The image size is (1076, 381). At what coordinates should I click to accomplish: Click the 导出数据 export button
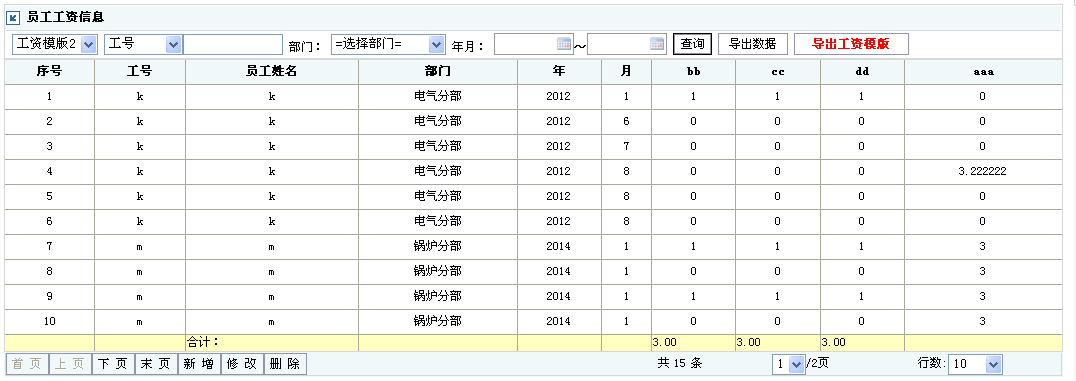pyautogui.click(x=753, y=44)
